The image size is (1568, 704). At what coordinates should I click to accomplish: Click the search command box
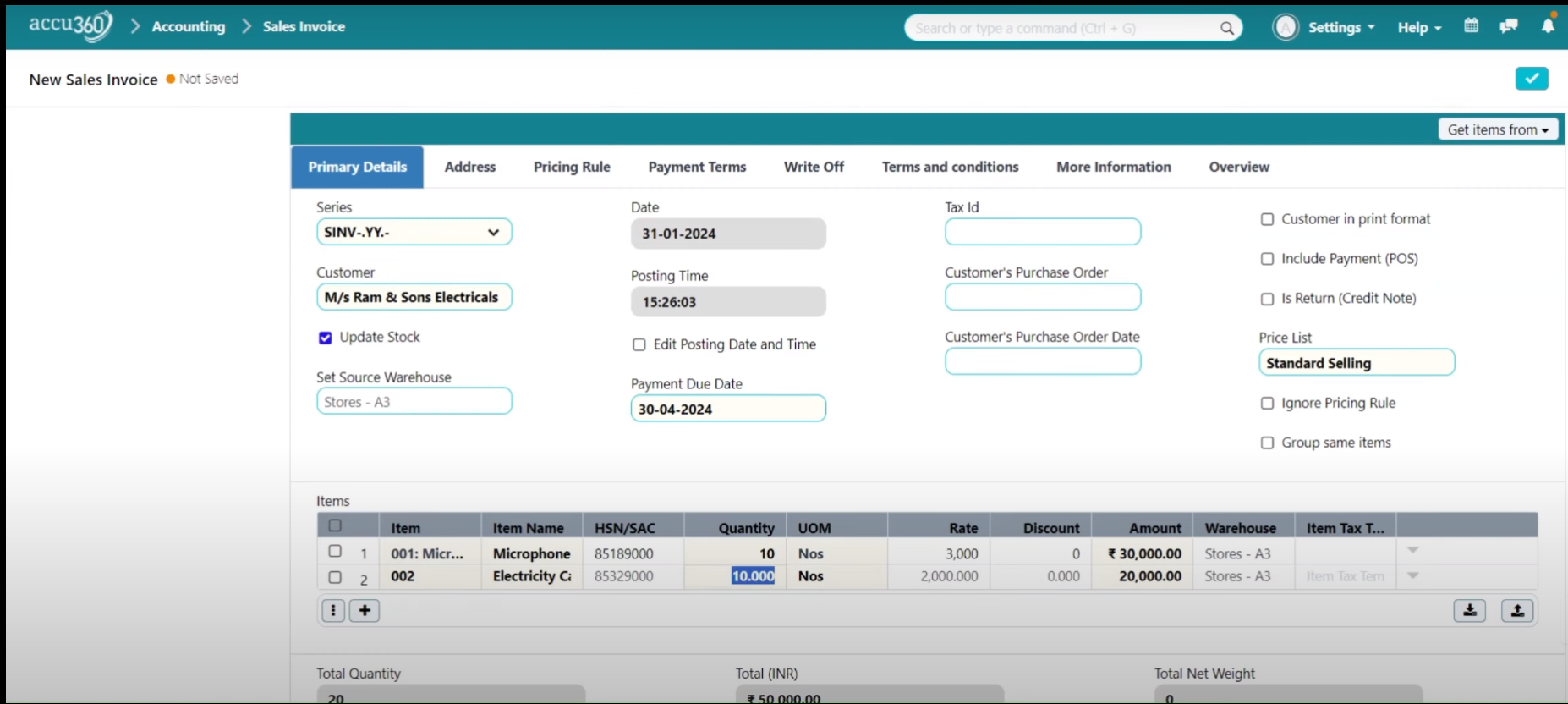[x=1073, y=28]
